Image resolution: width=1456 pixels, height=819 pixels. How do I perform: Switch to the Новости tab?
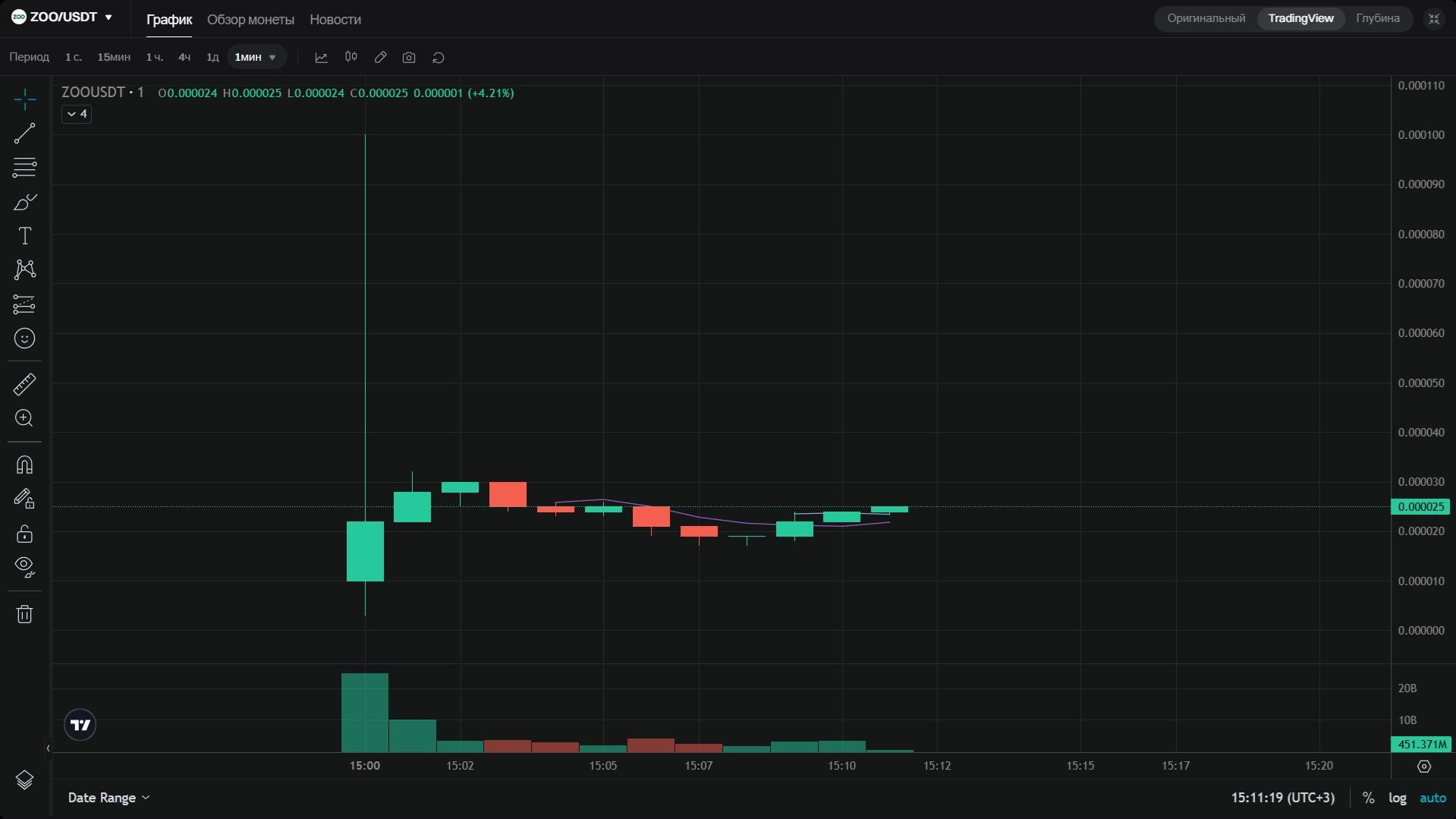pyautogui.click(x=335, y=20)
